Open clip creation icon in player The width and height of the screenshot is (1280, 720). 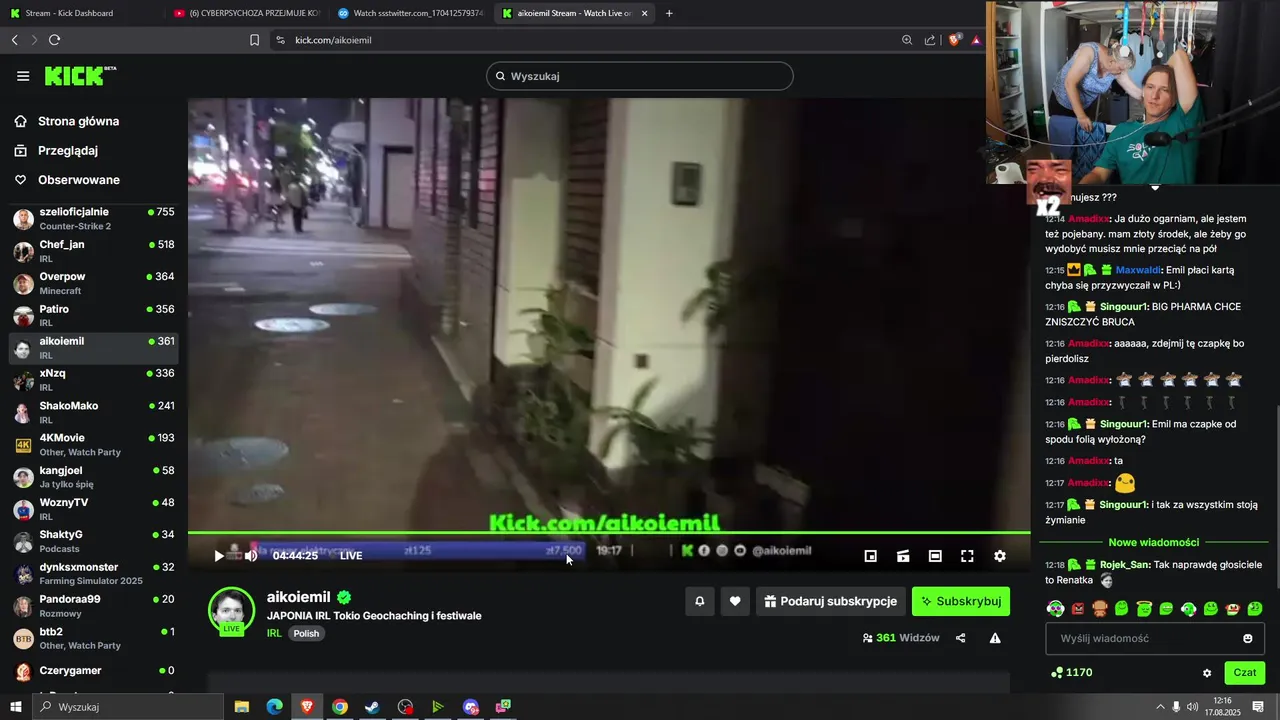[x=902, y=556]
